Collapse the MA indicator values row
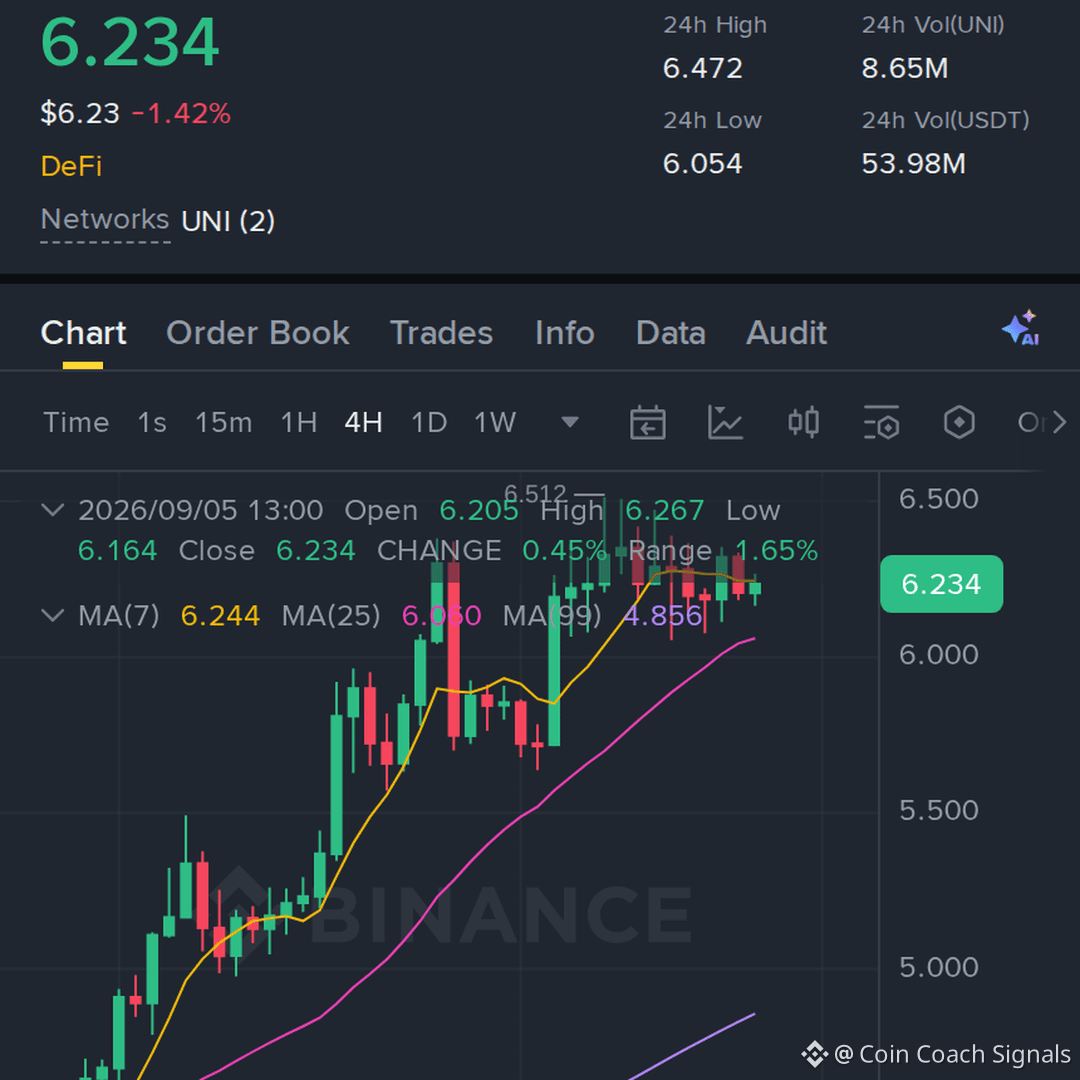Screen dimensions: 1080x1080 point(53,615)
